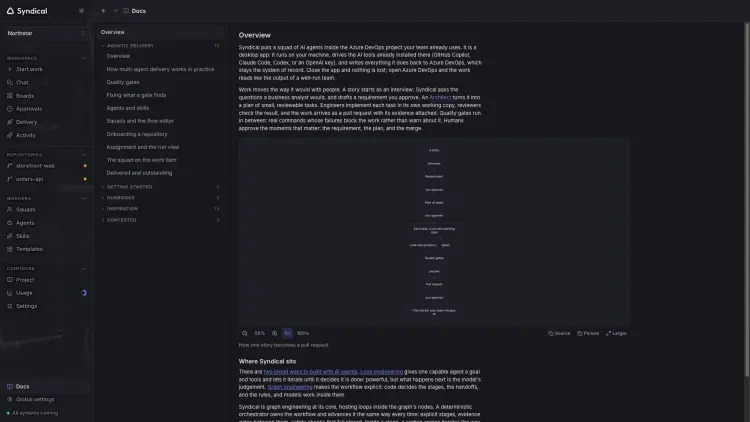Open Settings via its icon
Screen dimensions: 750x422
coord(10,306)
